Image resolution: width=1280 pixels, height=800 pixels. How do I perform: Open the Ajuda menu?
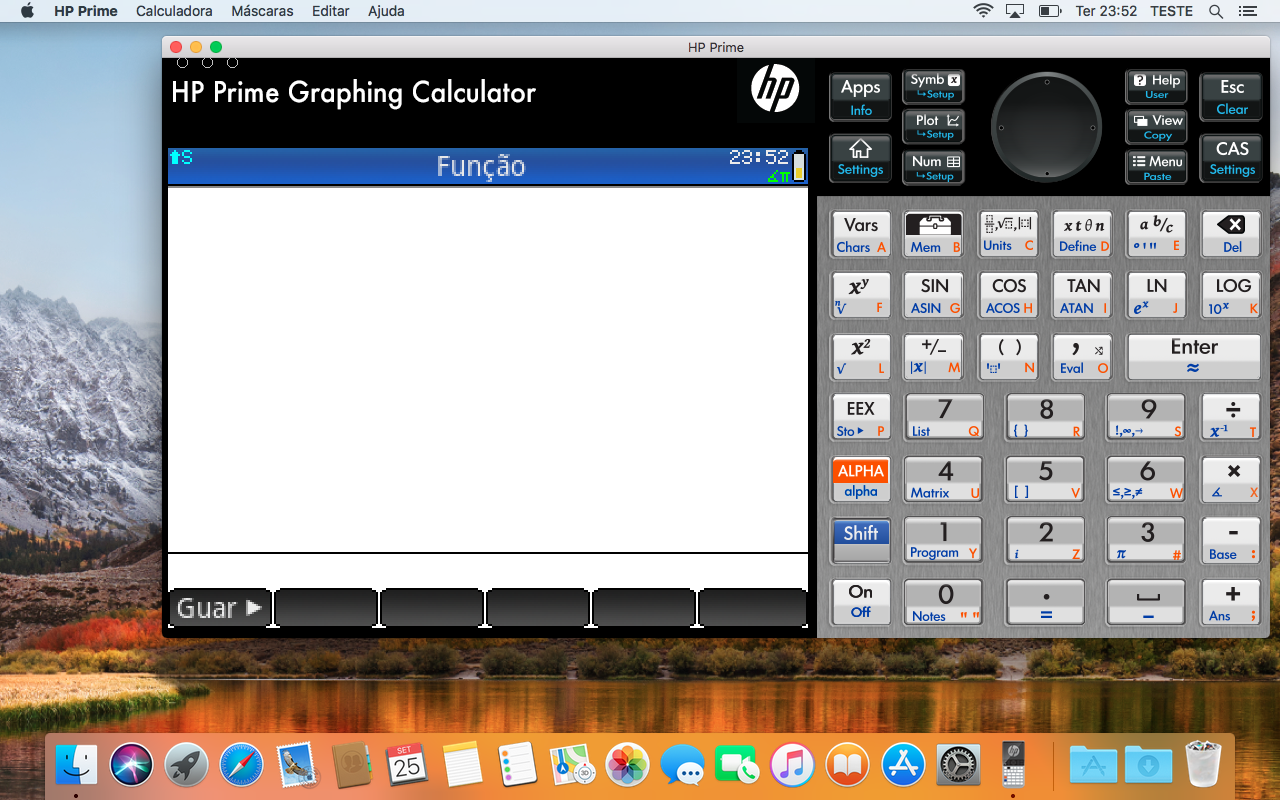point(385,11)
